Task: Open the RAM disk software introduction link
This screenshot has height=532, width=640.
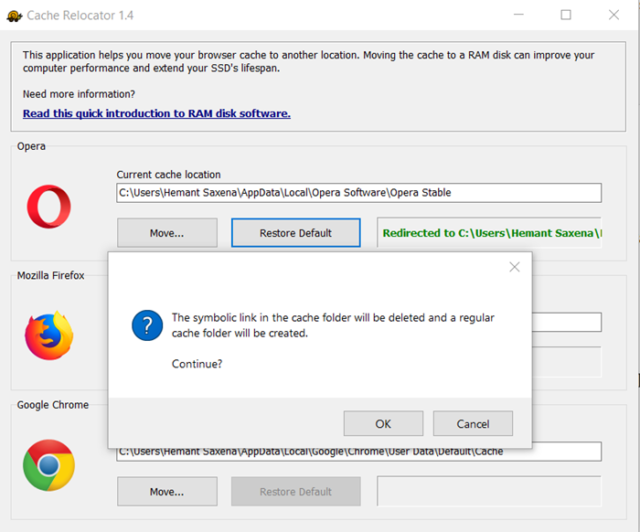Action: tap(156, 113)
